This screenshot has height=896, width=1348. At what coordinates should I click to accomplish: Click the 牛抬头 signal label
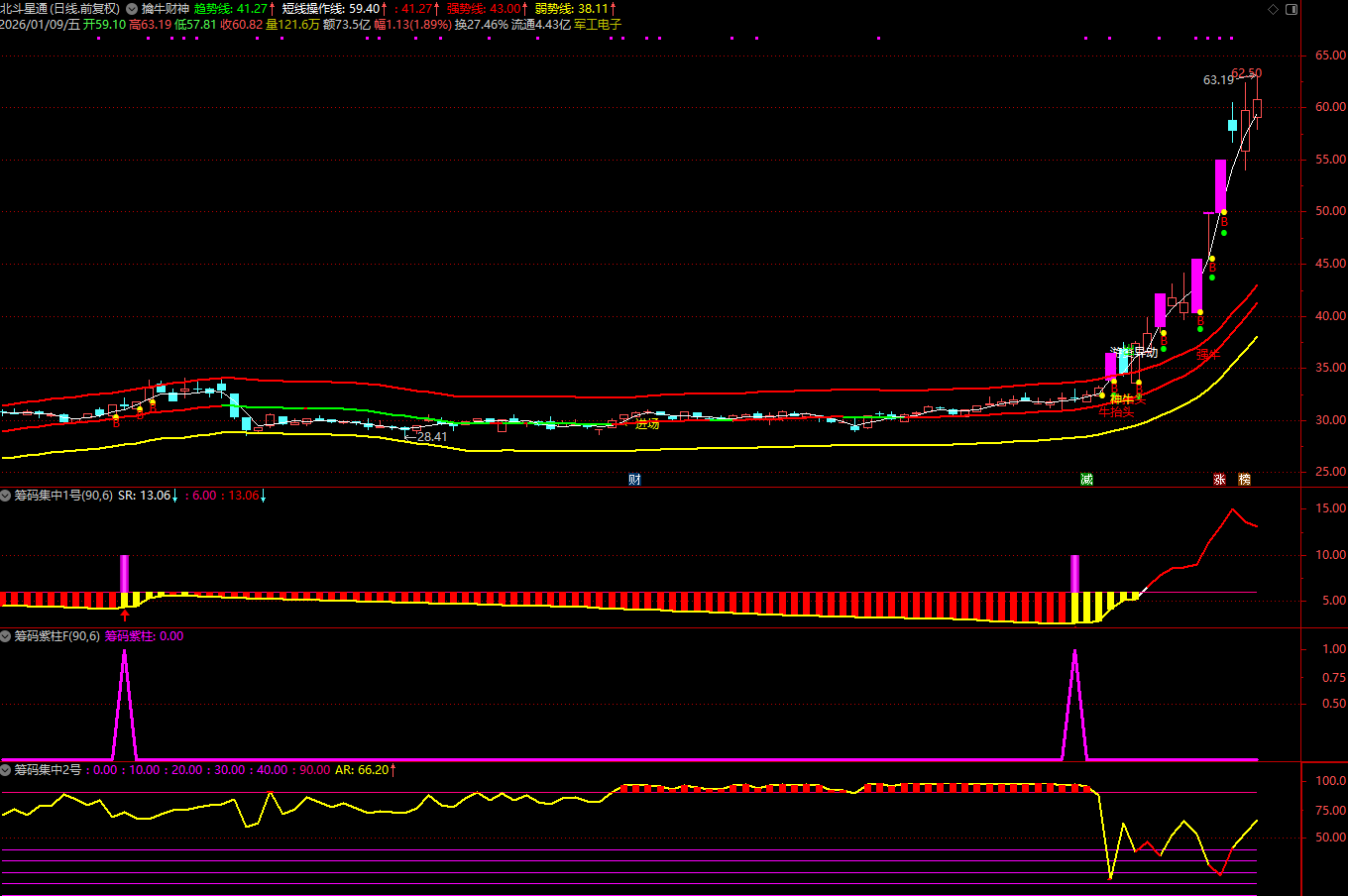(1116, 412)
